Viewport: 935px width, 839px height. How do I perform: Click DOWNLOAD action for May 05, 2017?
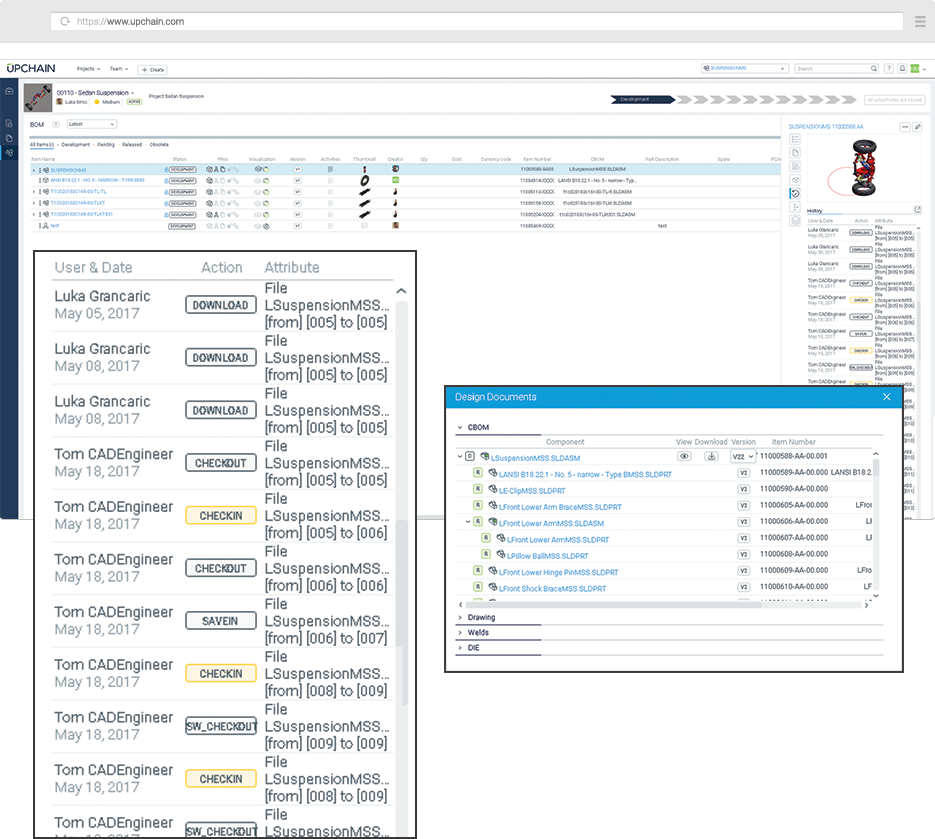221,305
